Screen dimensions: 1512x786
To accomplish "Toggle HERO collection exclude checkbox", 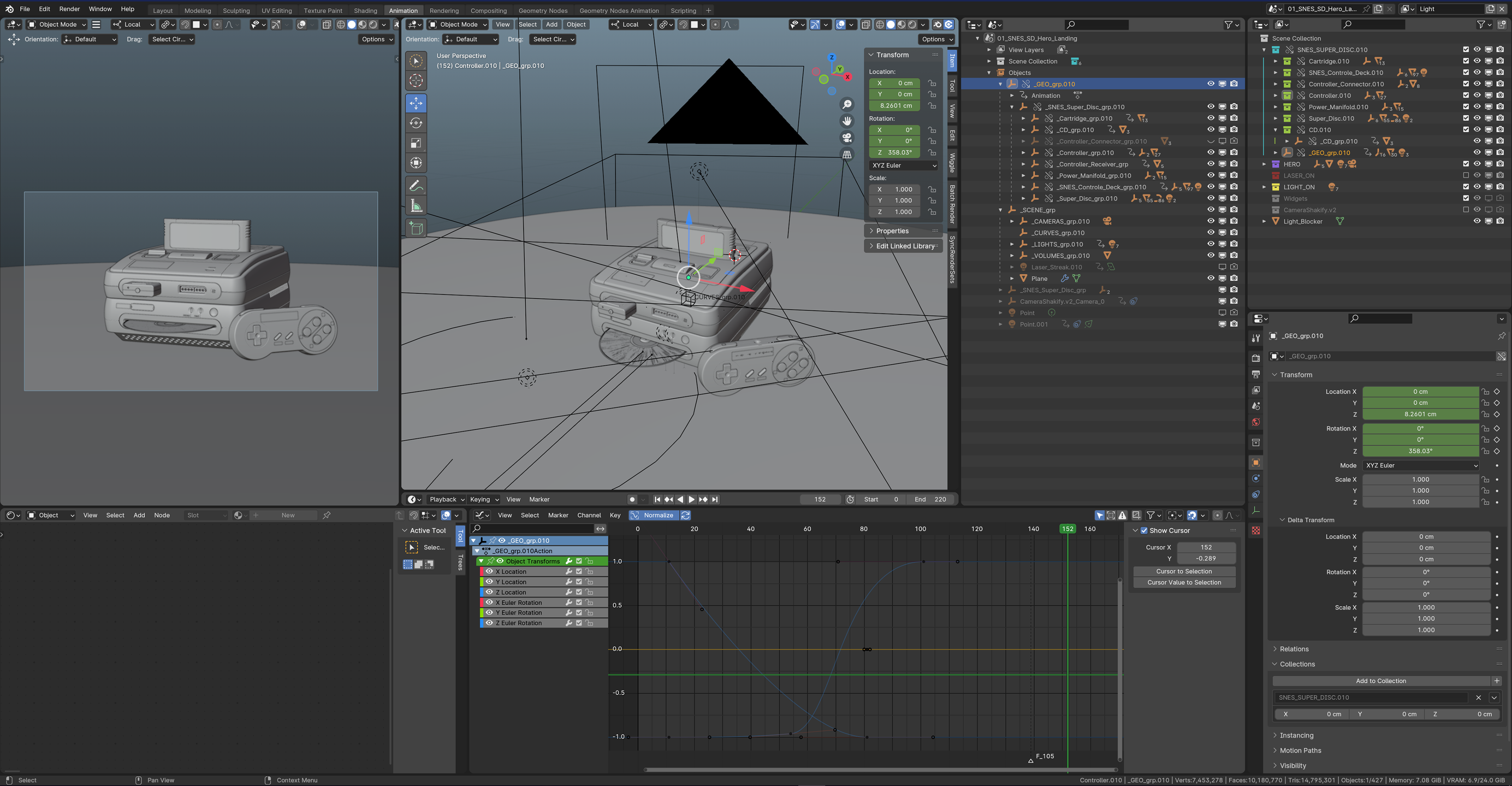I will (x=1466, y=164).
